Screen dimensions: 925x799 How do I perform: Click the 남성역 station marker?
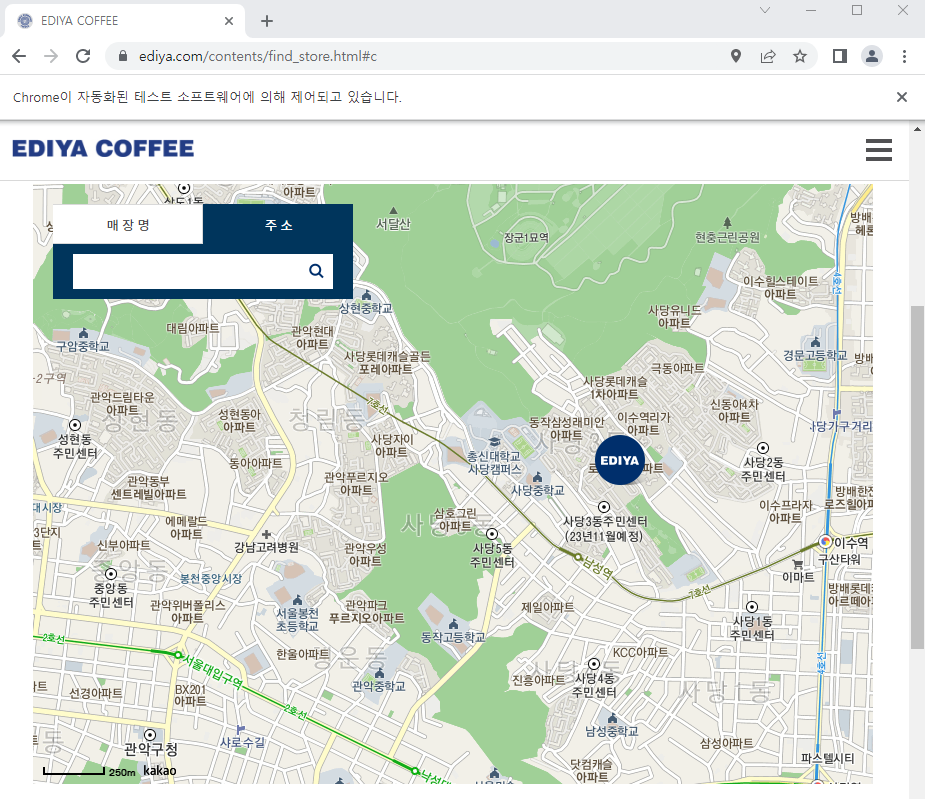coord(578,557)
